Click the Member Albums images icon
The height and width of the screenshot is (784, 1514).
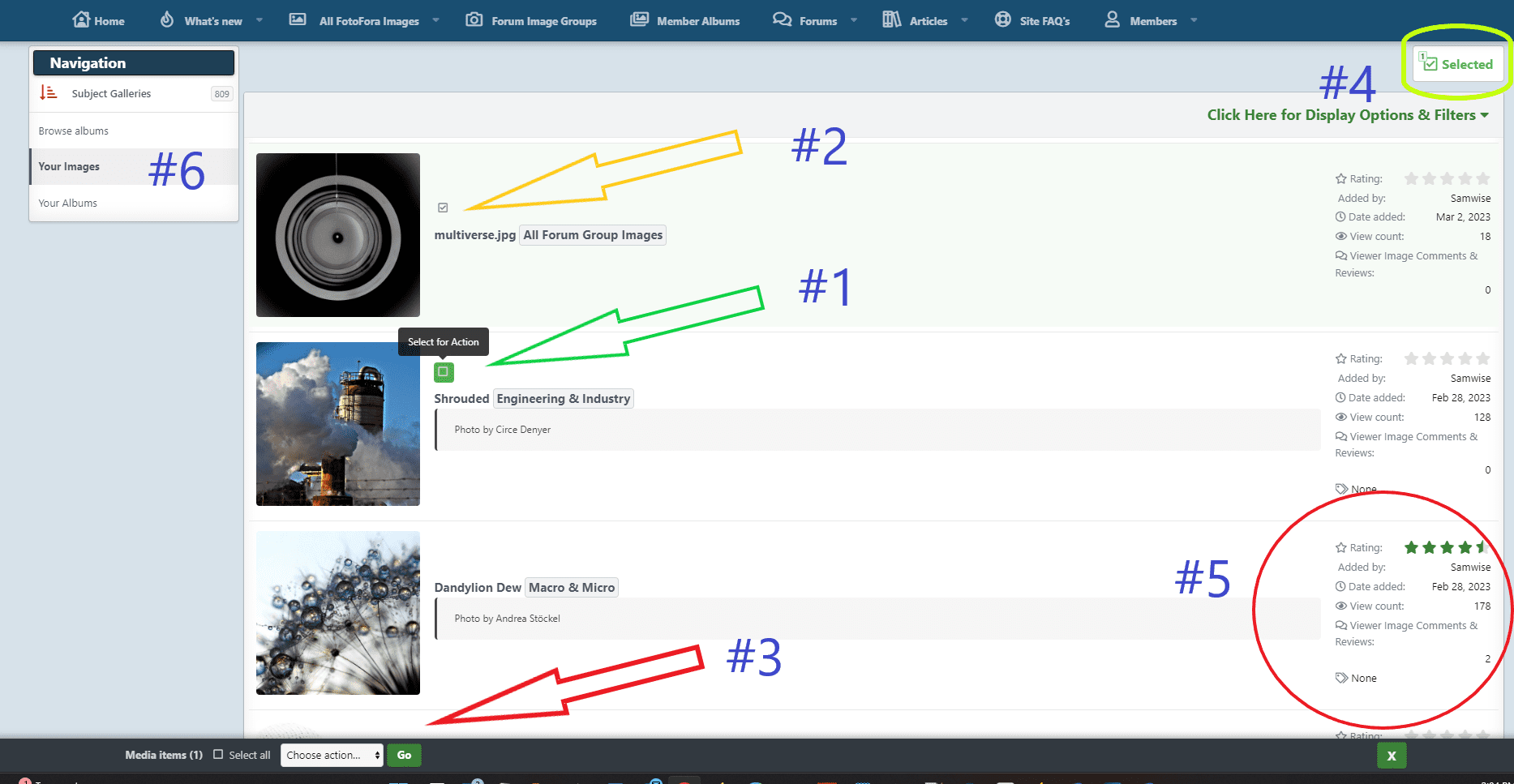(640, 19)
